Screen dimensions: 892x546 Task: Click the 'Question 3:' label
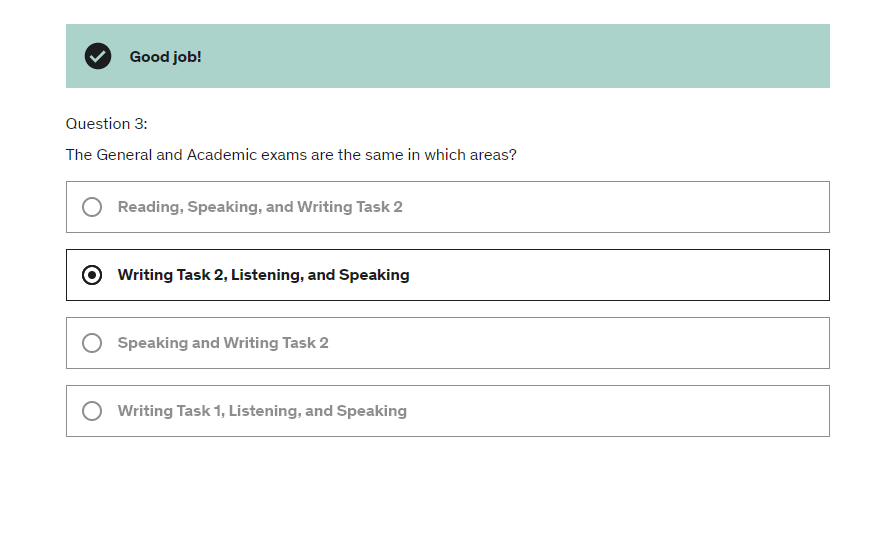tap(107, 124)
